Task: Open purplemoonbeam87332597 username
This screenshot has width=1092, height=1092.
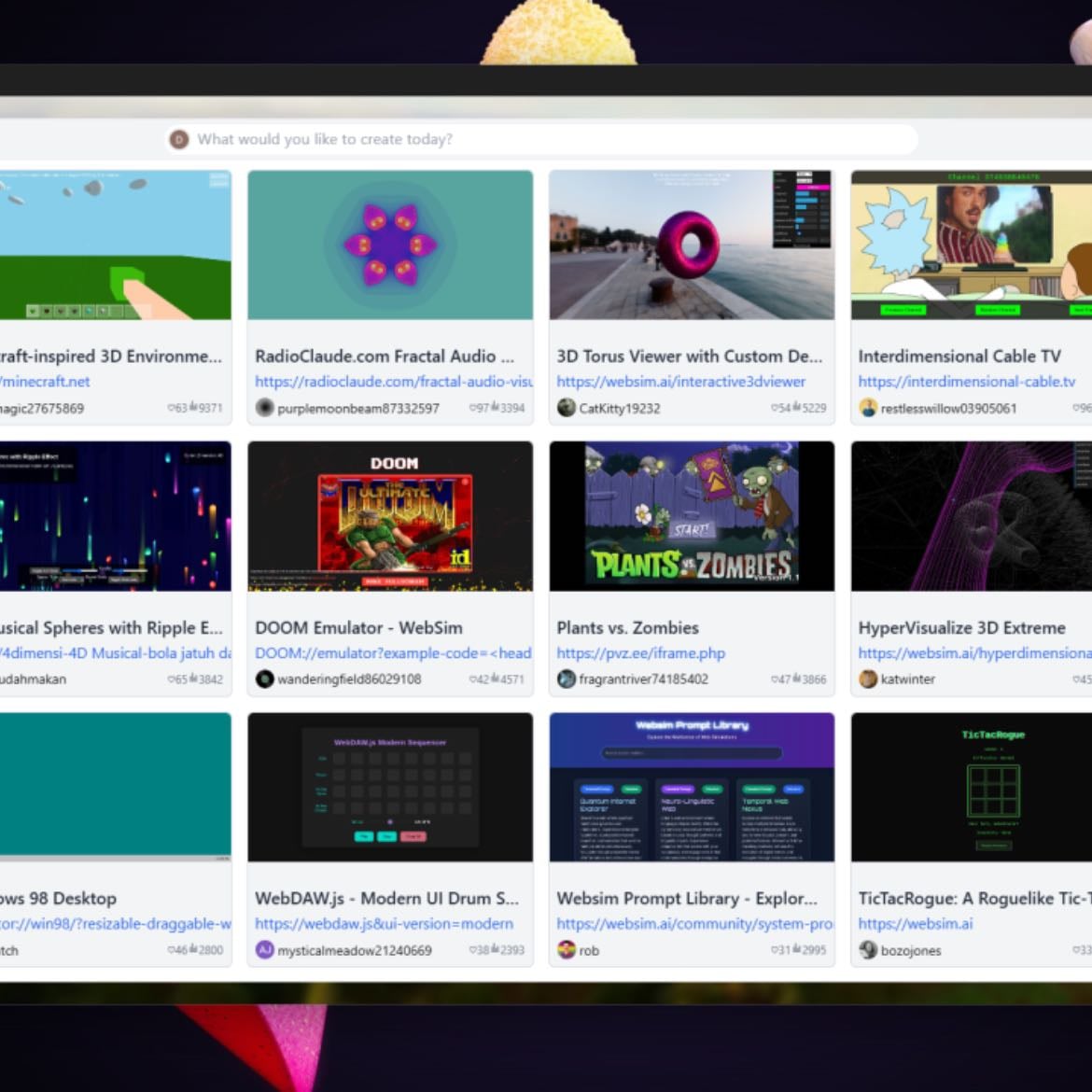Action: point(358,409)
